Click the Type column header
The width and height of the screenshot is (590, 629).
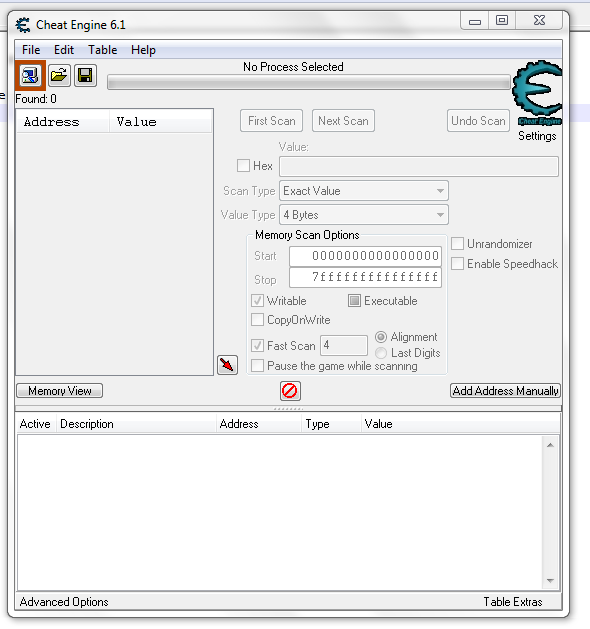[331, 424]
